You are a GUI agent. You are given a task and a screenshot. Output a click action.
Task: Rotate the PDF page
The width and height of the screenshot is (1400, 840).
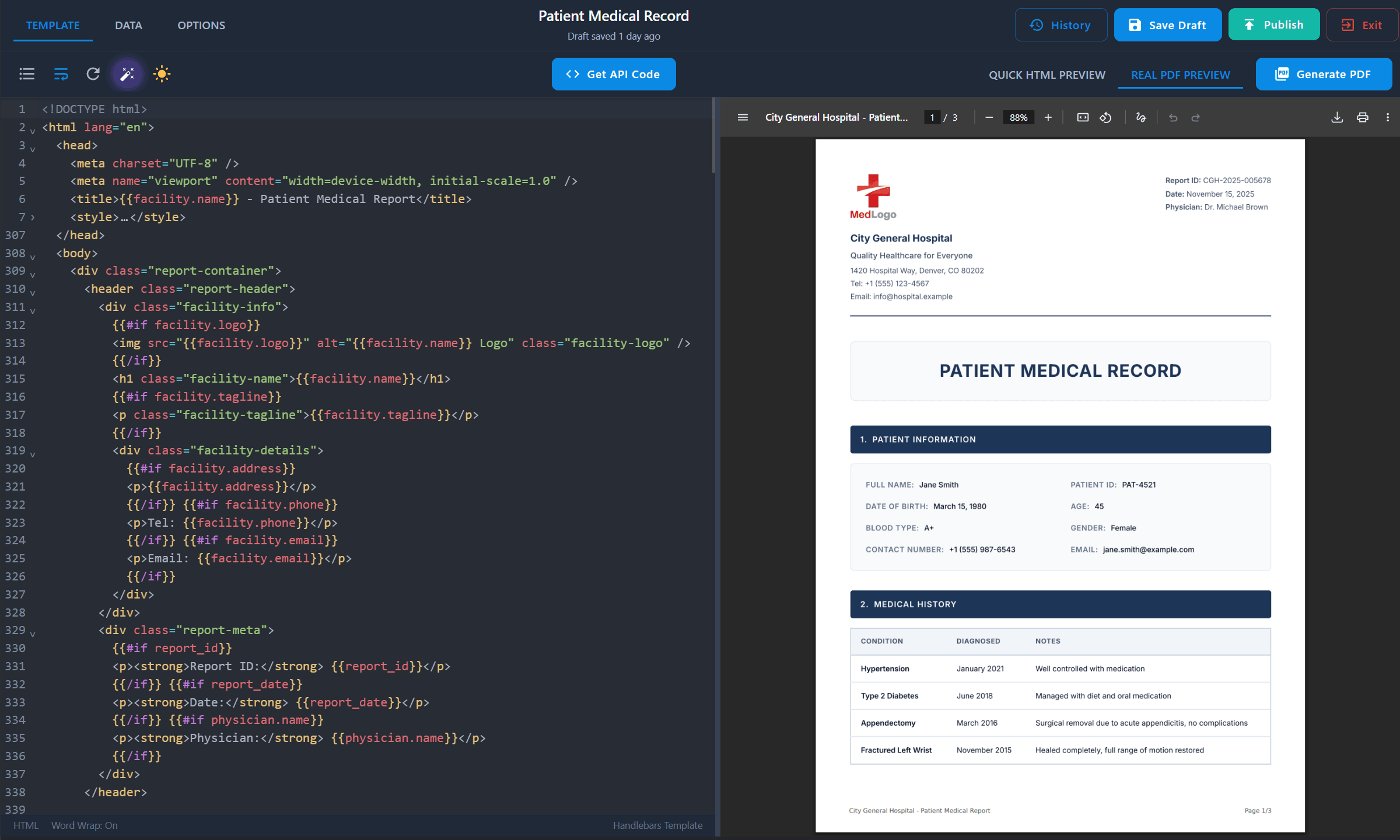pos(1105,117)
